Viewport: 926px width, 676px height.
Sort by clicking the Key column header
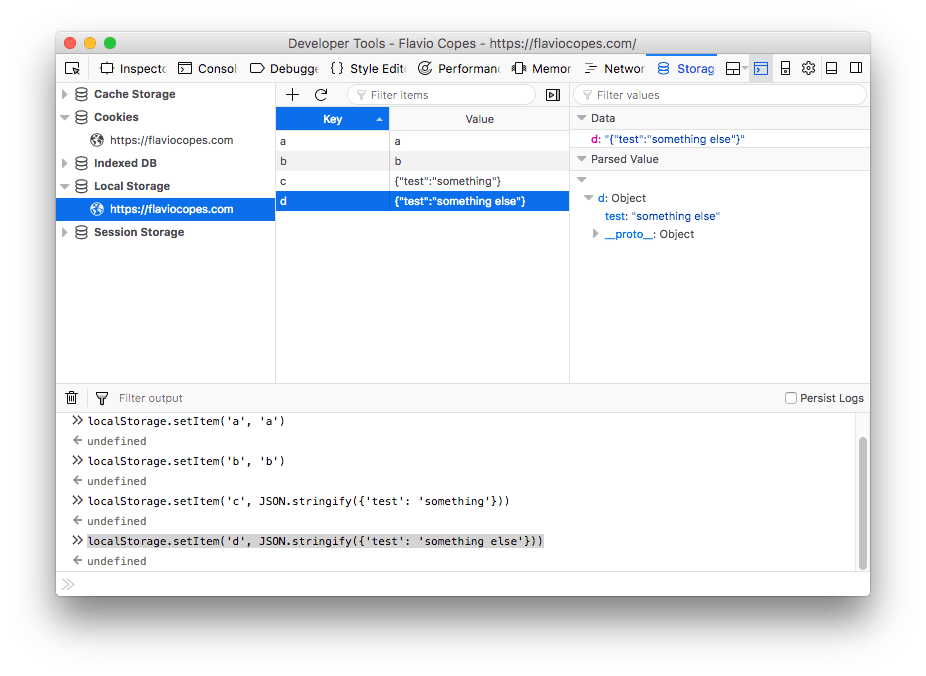(x=331, y=118)
